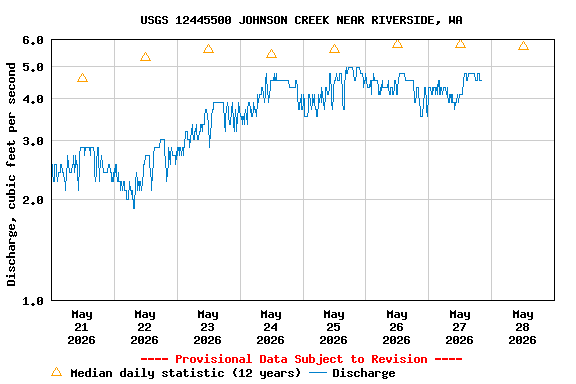Click the 1.0 y-axis tick label

[33, 301]
